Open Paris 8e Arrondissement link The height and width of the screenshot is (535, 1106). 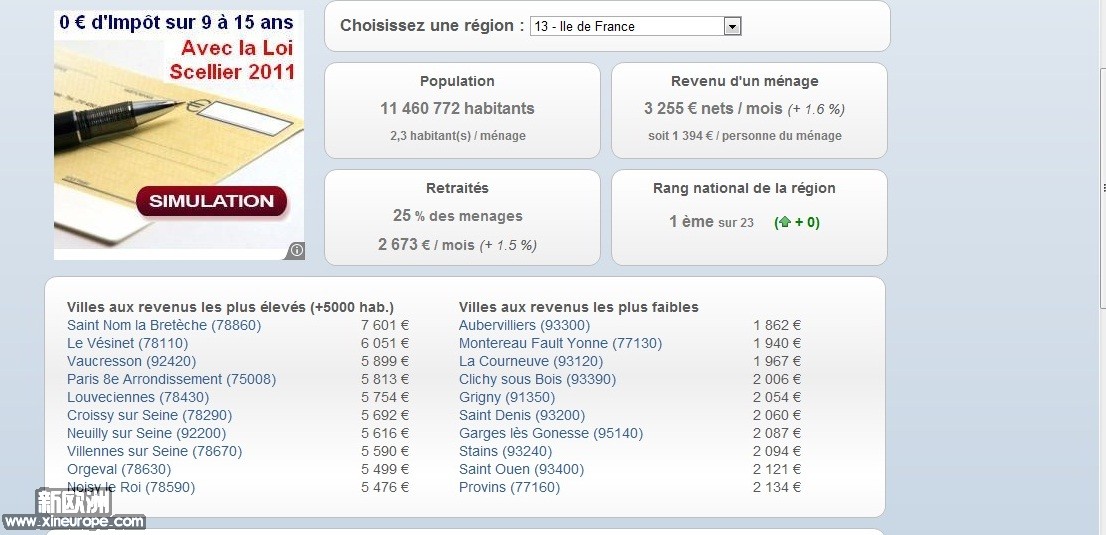[x=171, y=379]
